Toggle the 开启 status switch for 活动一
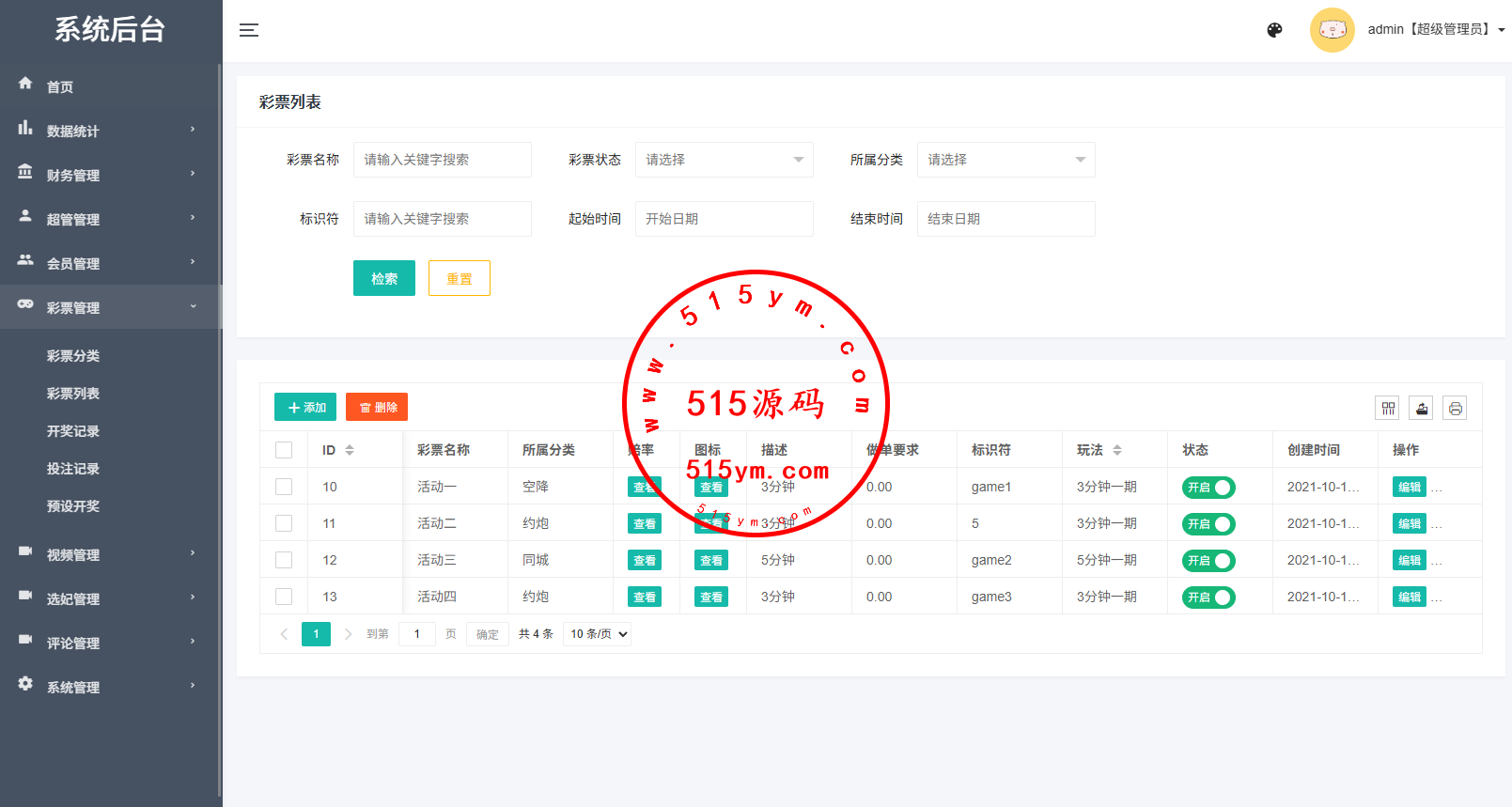1512x807 pixels. click(x=1208, y=488)
